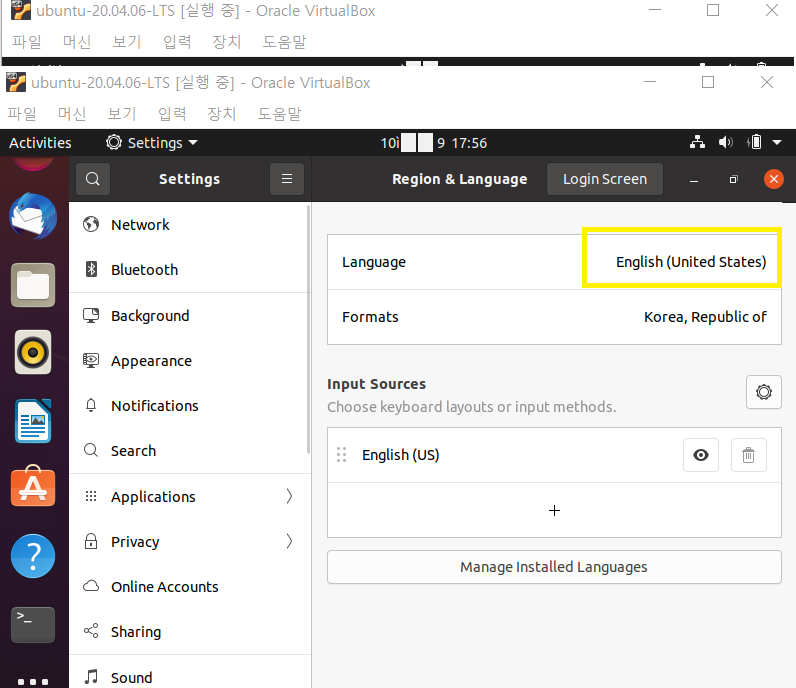Open the Settings search icon
This screenshot has width=796, height=688.
coord(93,179)
